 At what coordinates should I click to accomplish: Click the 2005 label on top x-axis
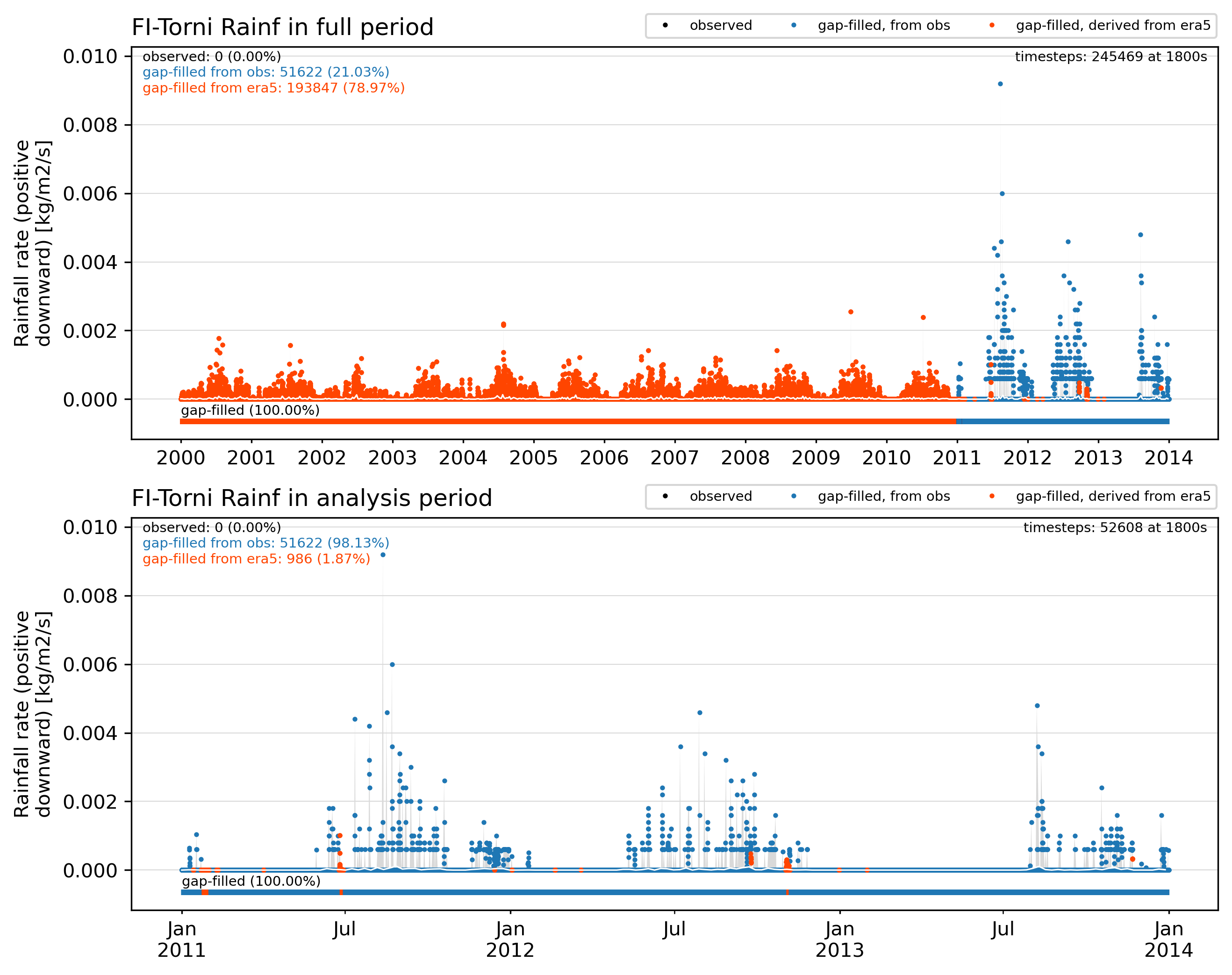tap(533, 458)
